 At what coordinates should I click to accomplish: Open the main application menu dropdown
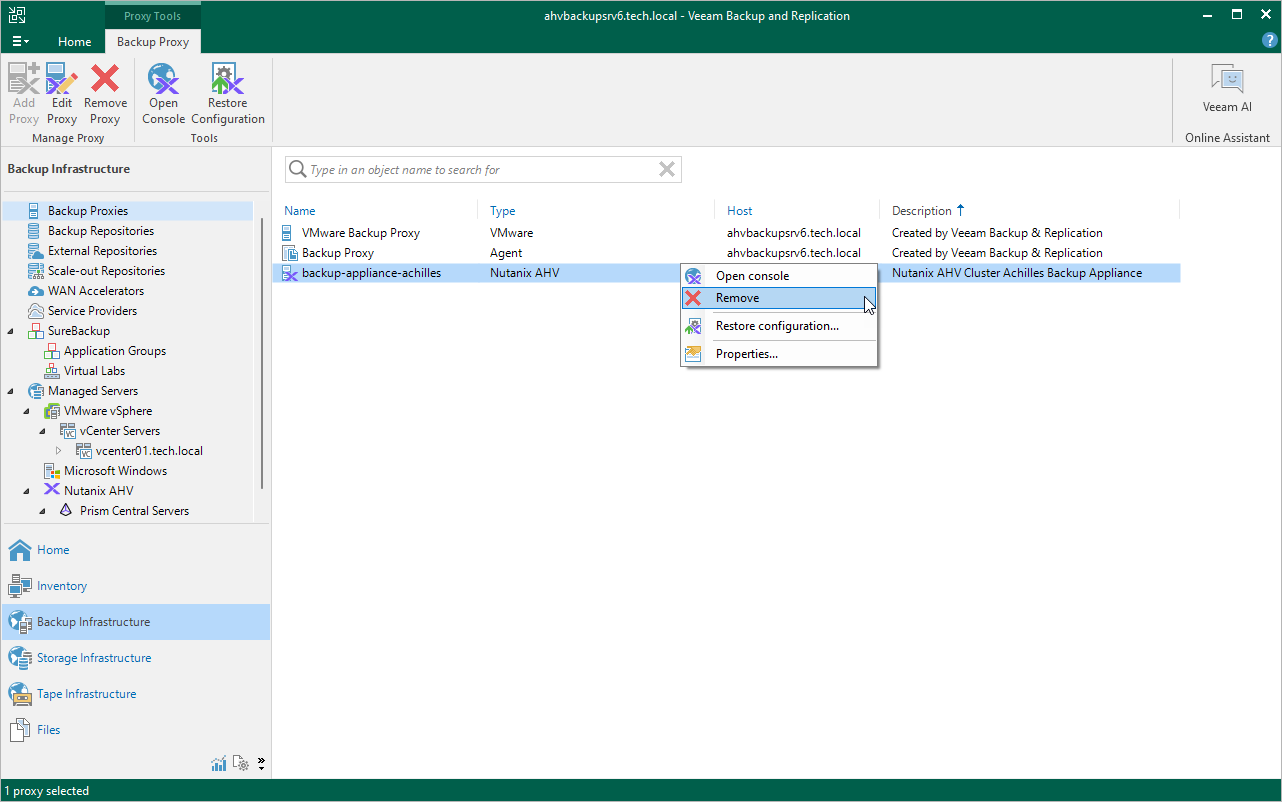tap(20, 42)
